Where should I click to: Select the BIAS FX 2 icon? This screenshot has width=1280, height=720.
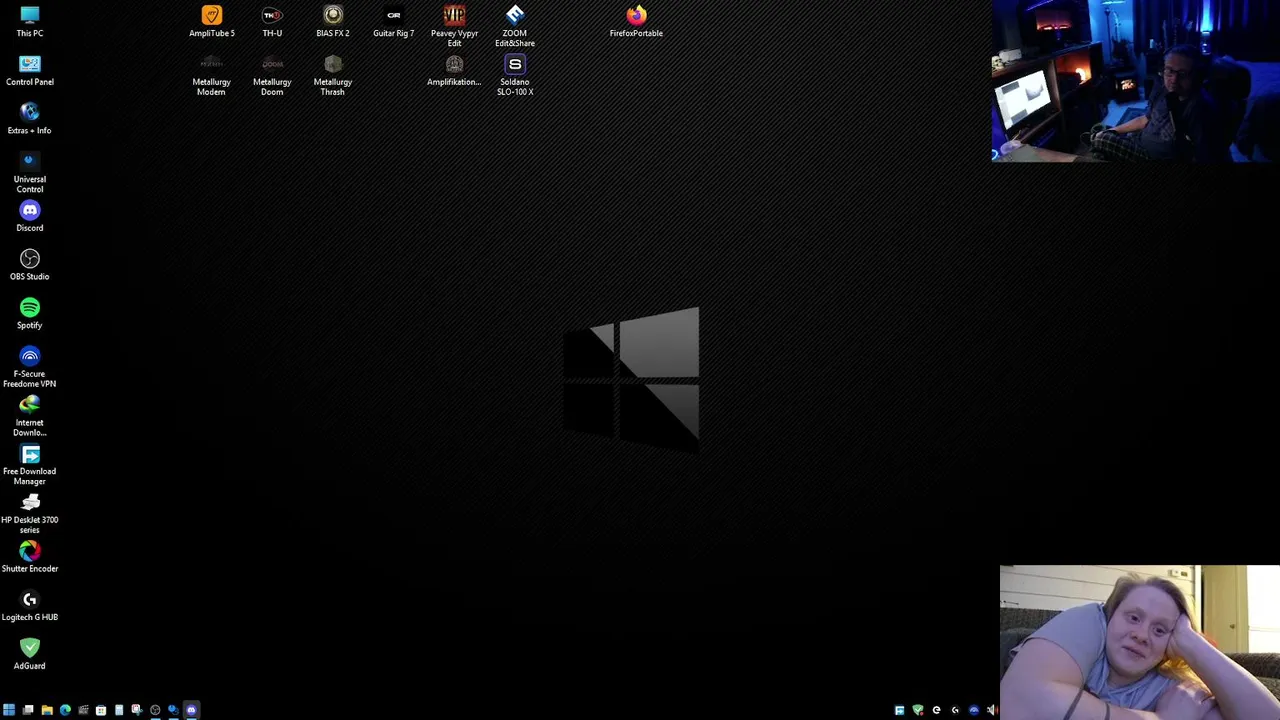(333, 21)
